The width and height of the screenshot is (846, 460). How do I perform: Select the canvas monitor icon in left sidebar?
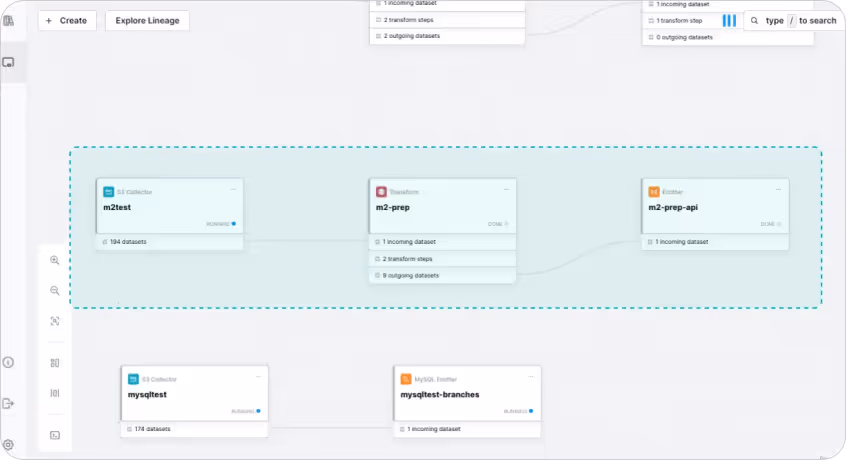pyautogui.click(x=9, y=63)
